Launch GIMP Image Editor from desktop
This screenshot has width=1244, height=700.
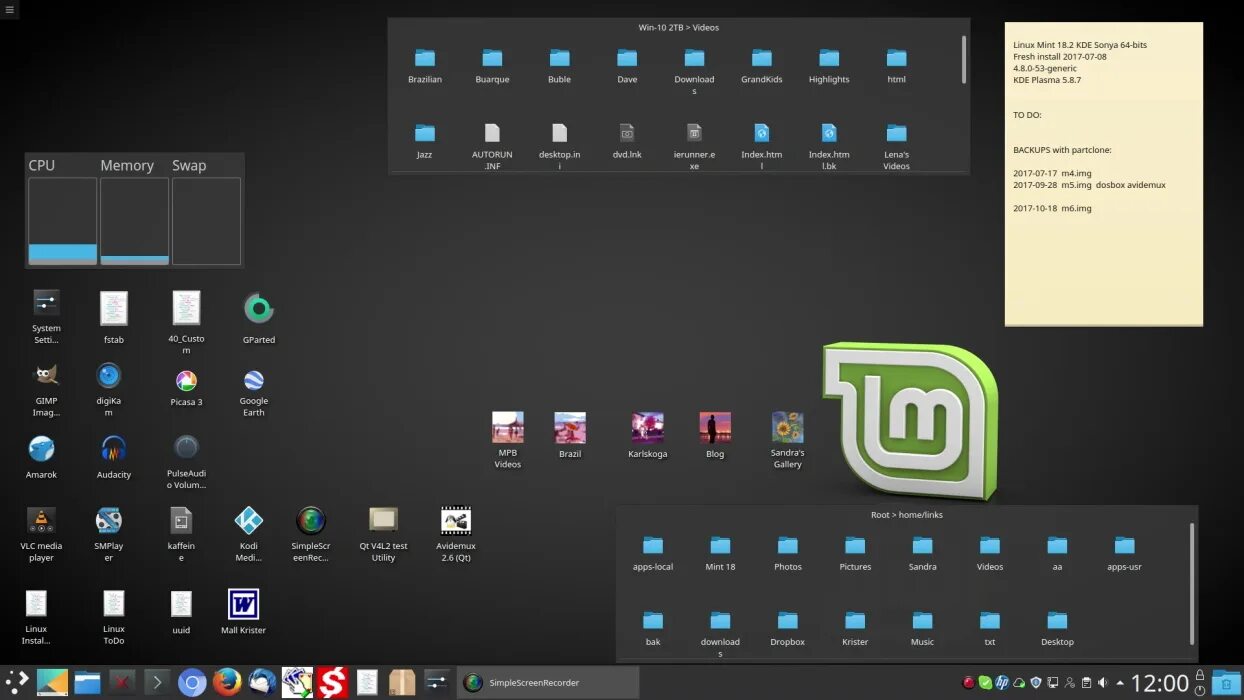[x=46, y=390]
